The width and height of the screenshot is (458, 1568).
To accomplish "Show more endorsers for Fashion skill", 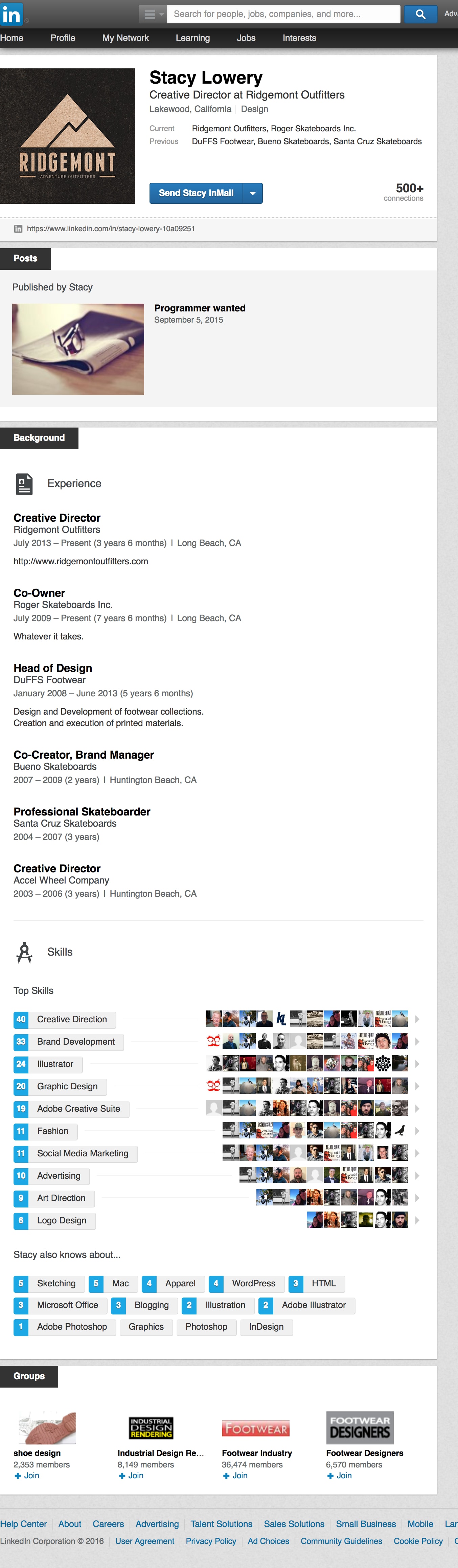I will coord(417,1130).
